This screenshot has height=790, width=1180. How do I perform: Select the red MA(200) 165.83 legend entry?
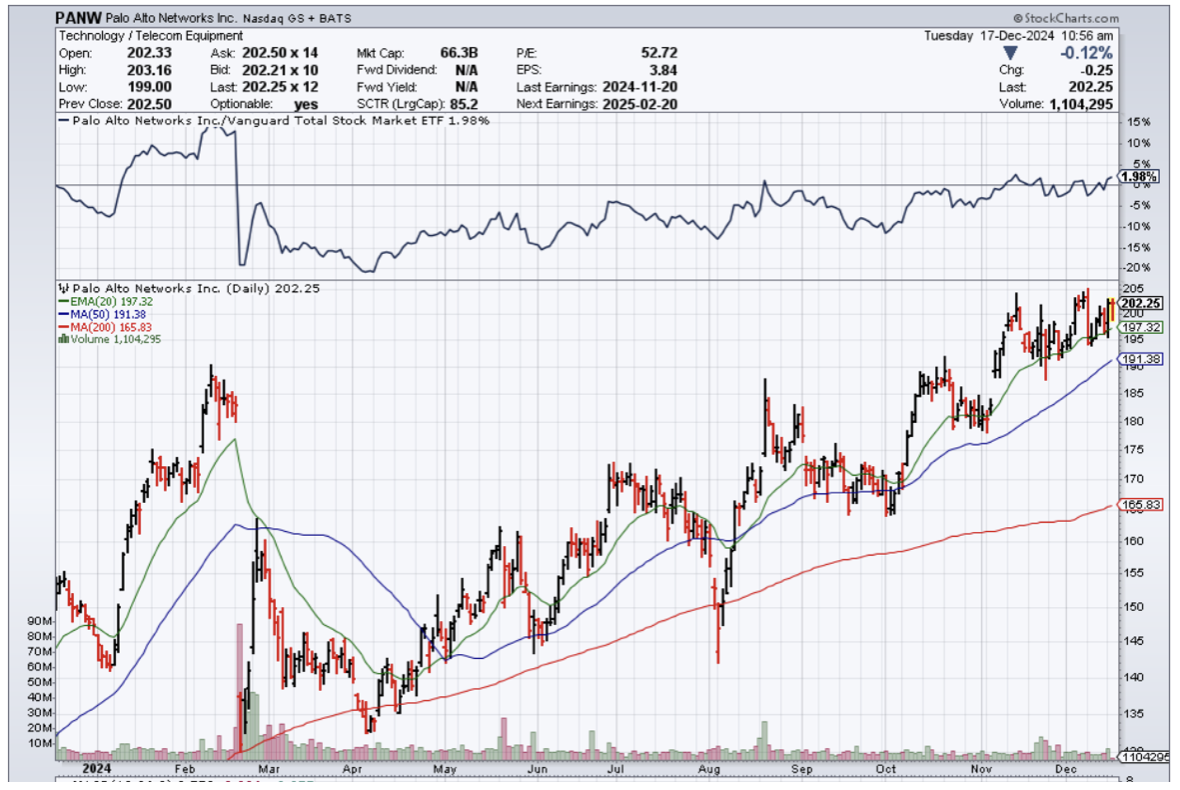click(110, 326)
